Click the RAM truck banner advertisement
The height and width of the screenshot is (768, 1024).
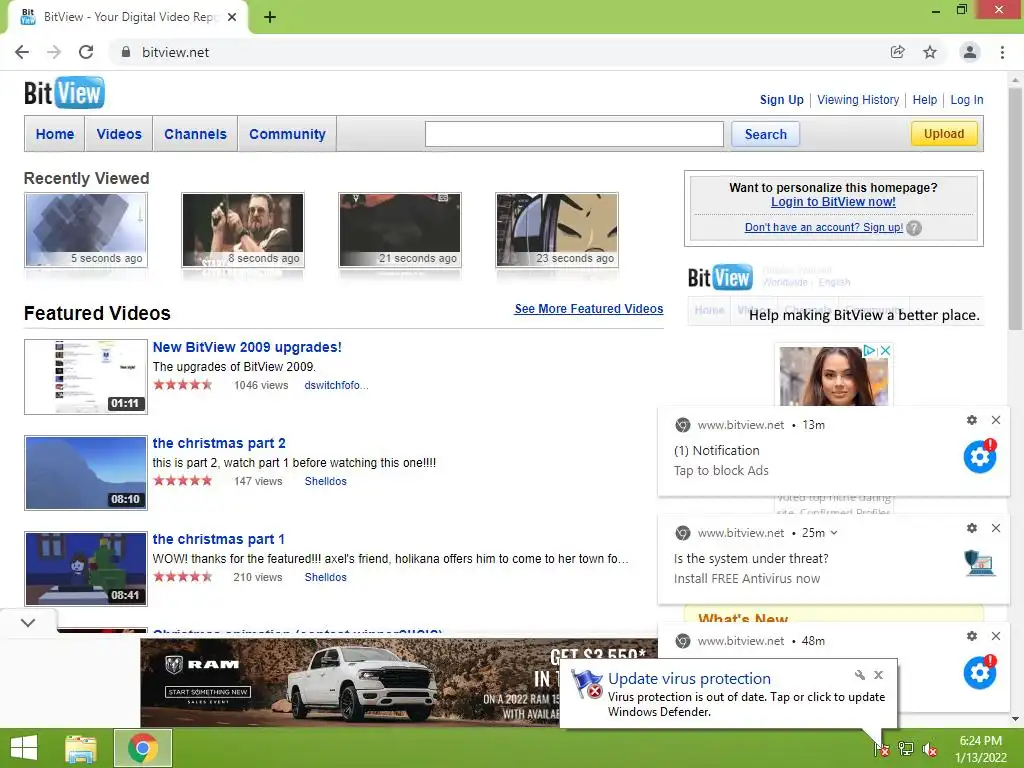[x=349, y=682]
